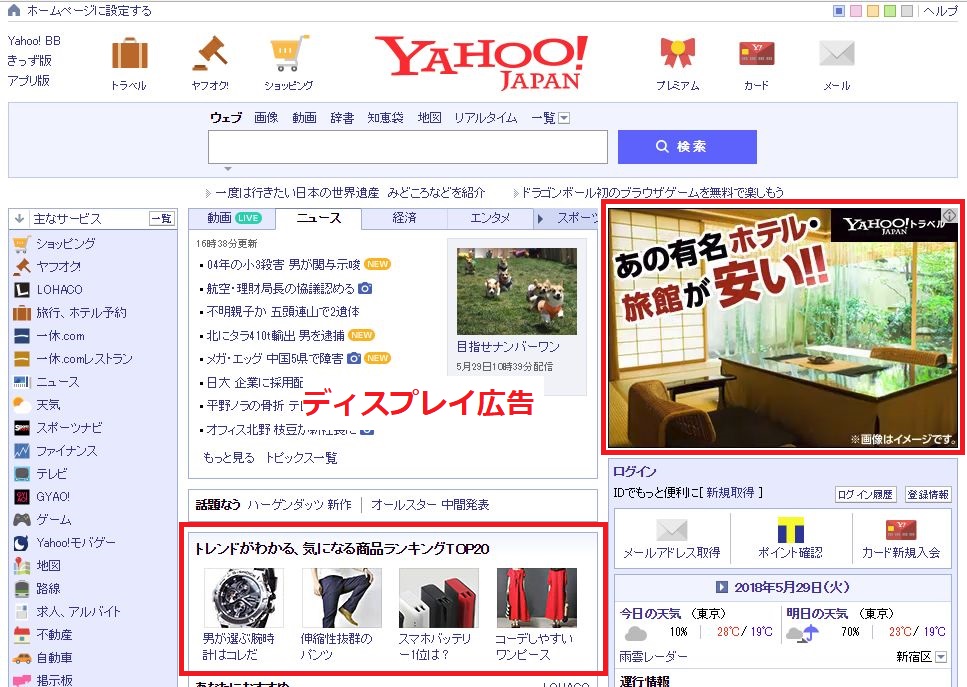967x687 pixels.
Task: Open the 雨雲レーダー link
Action: [653, 657]
